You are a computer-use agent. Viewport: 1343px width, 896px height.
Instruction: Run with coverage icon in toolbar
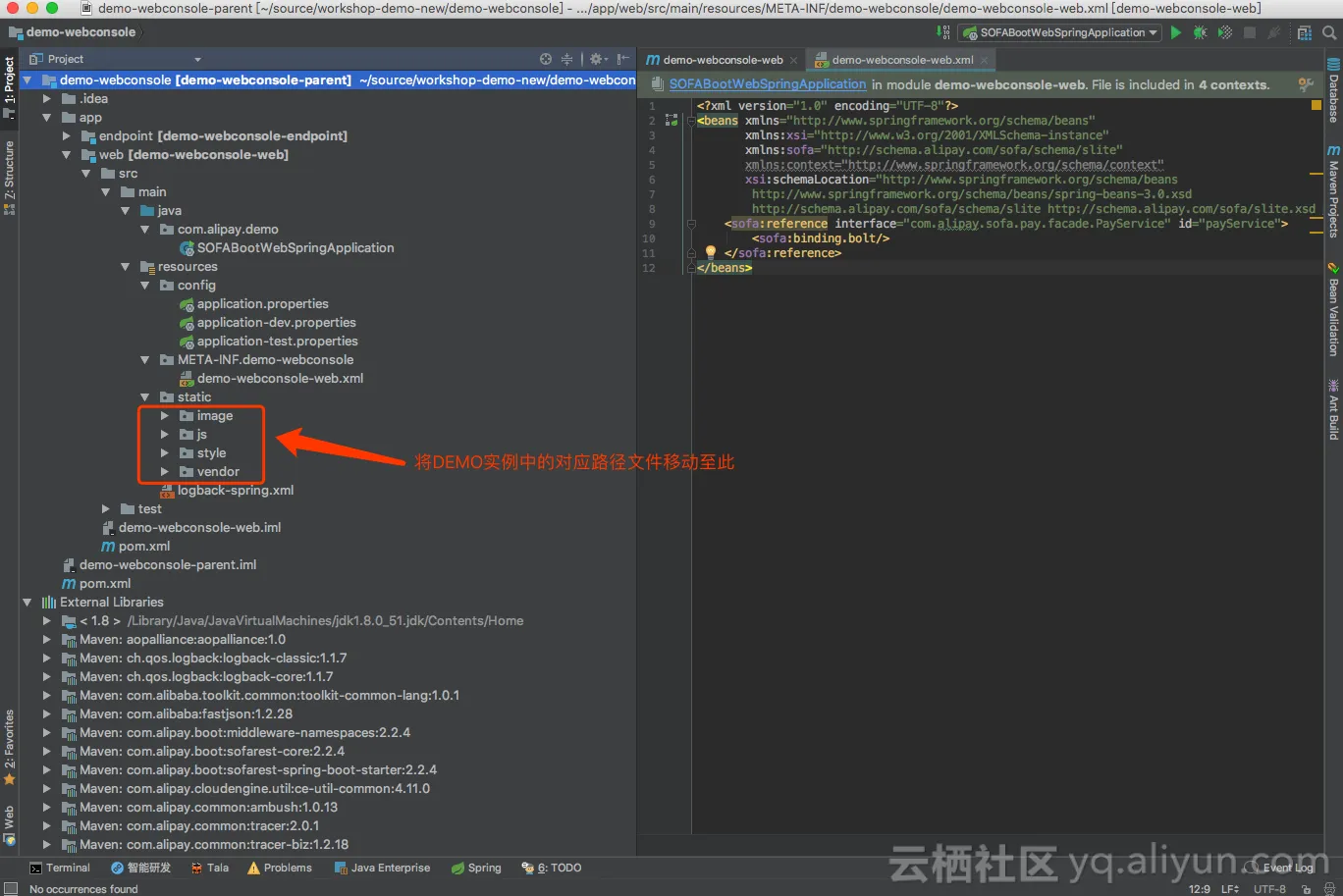tap(1224, 32)
